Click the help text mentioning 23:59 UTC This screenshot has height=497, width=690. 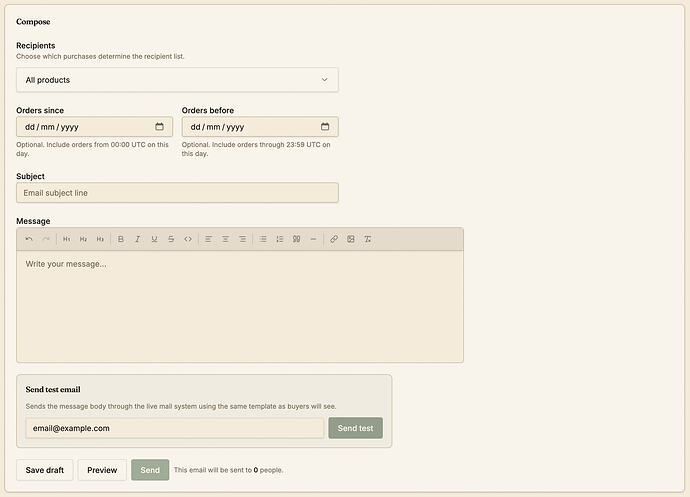pos(256,149)
